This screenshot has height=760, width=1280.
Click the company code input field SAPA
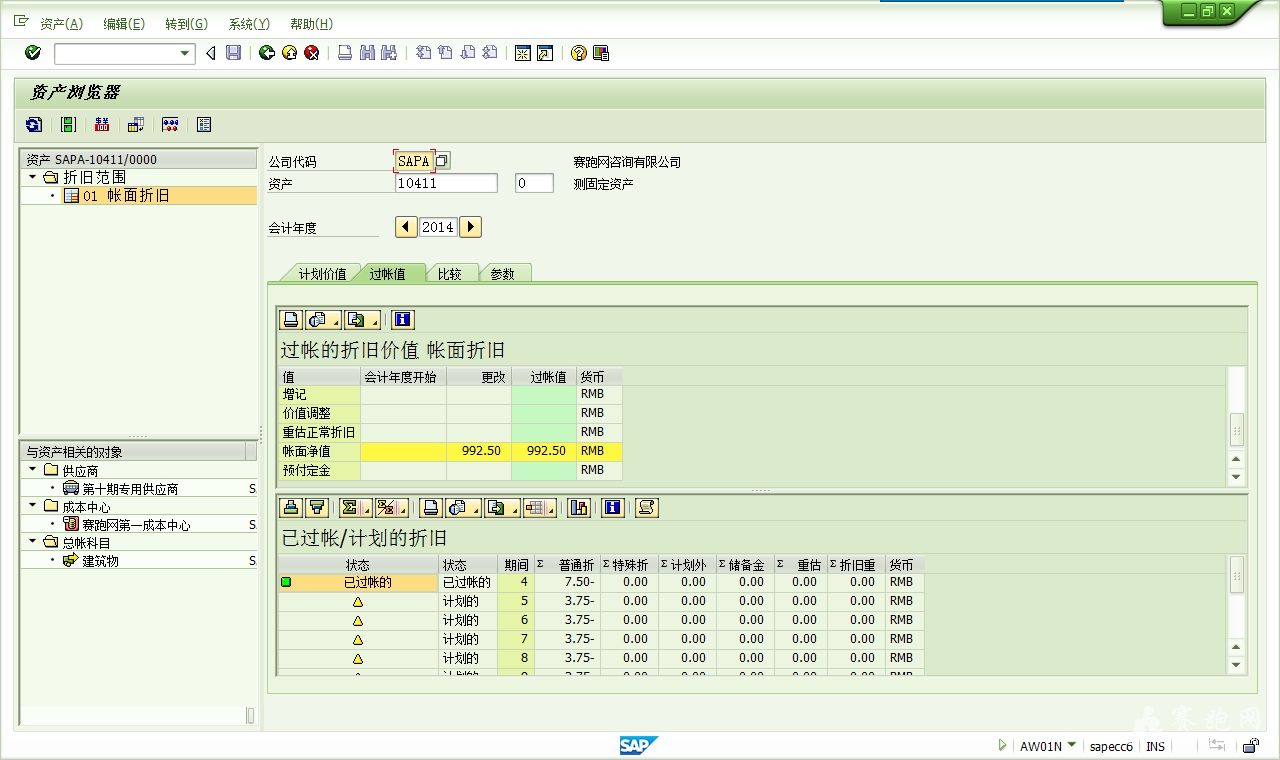(x=413, y=161)
